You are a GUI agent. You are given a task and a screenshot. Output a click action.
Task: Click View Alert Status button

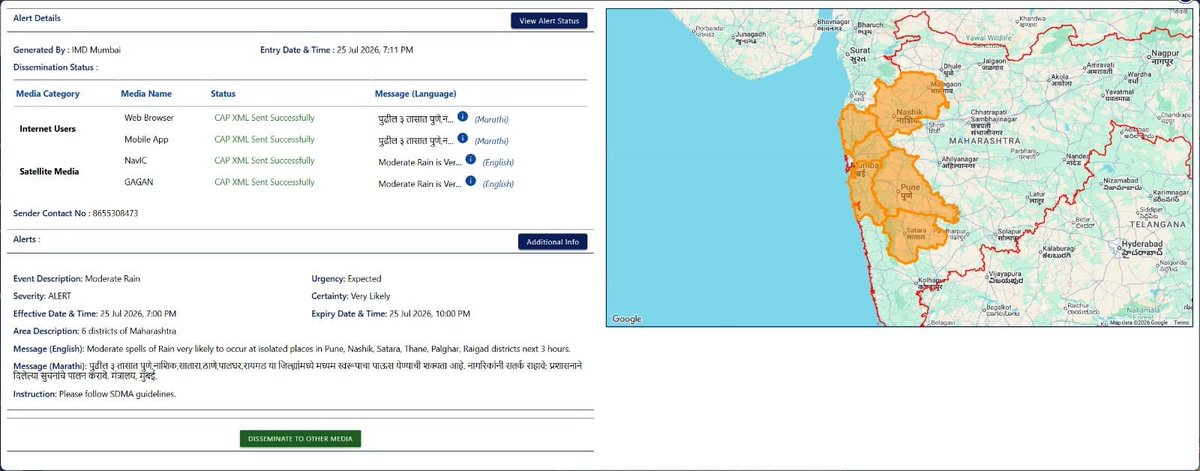click(549, 20)
